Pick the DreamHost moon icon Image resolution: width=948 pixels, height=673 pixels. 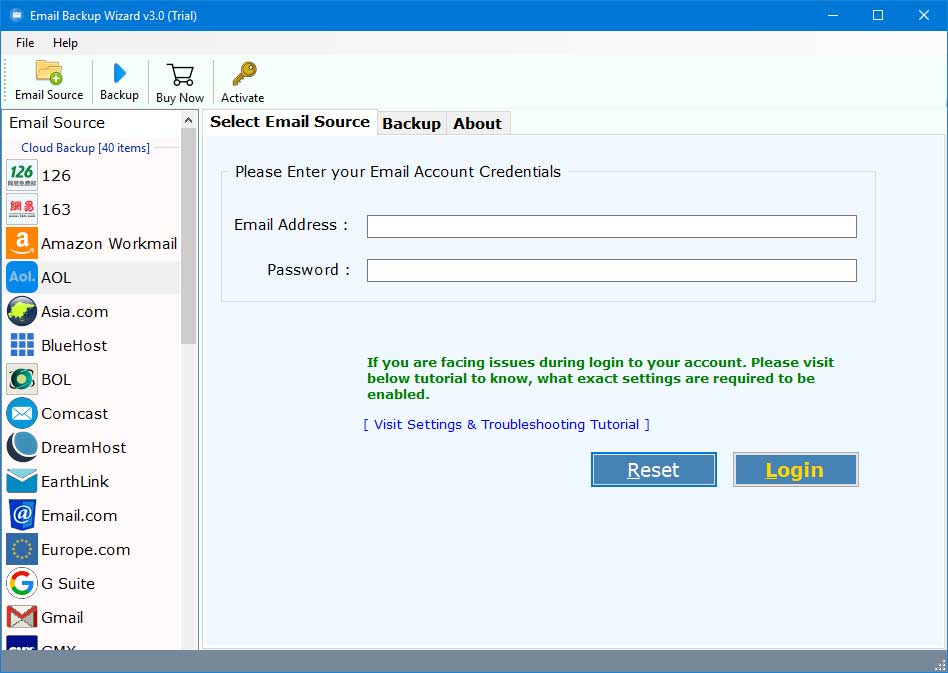coord(22,447)
